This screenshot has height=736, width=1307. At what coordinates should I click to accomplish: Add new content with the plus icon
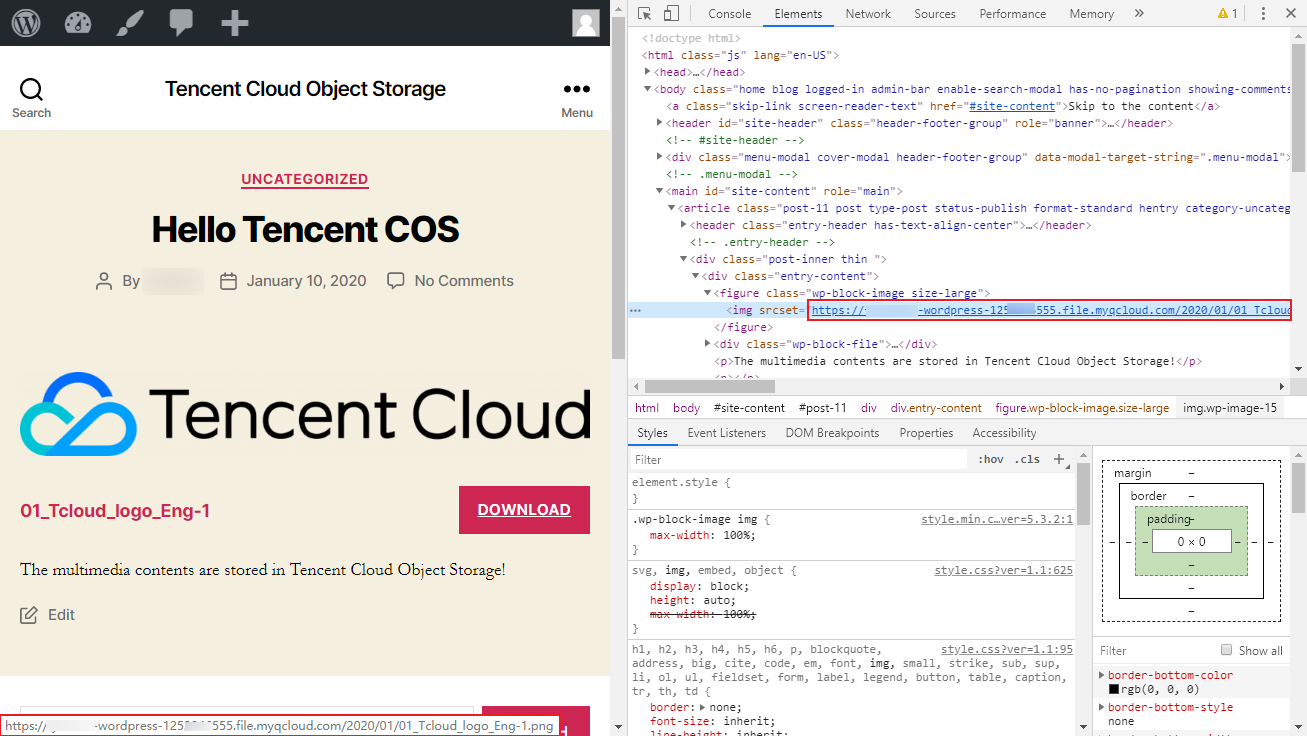pyautogui.click(x=234, y=22)
